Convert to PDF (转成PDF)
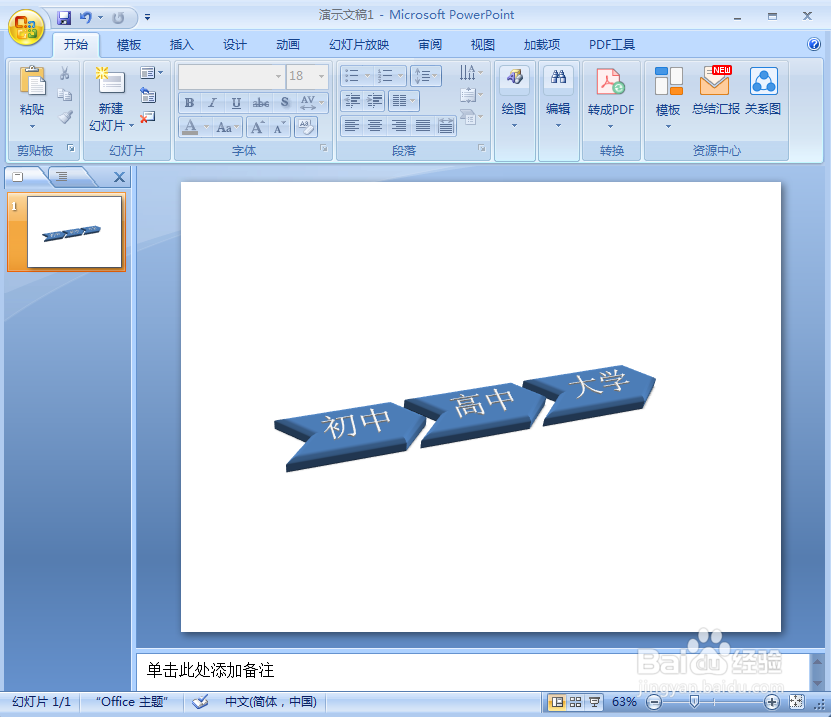Screen dimensions: 831x717 pos(611,98)
